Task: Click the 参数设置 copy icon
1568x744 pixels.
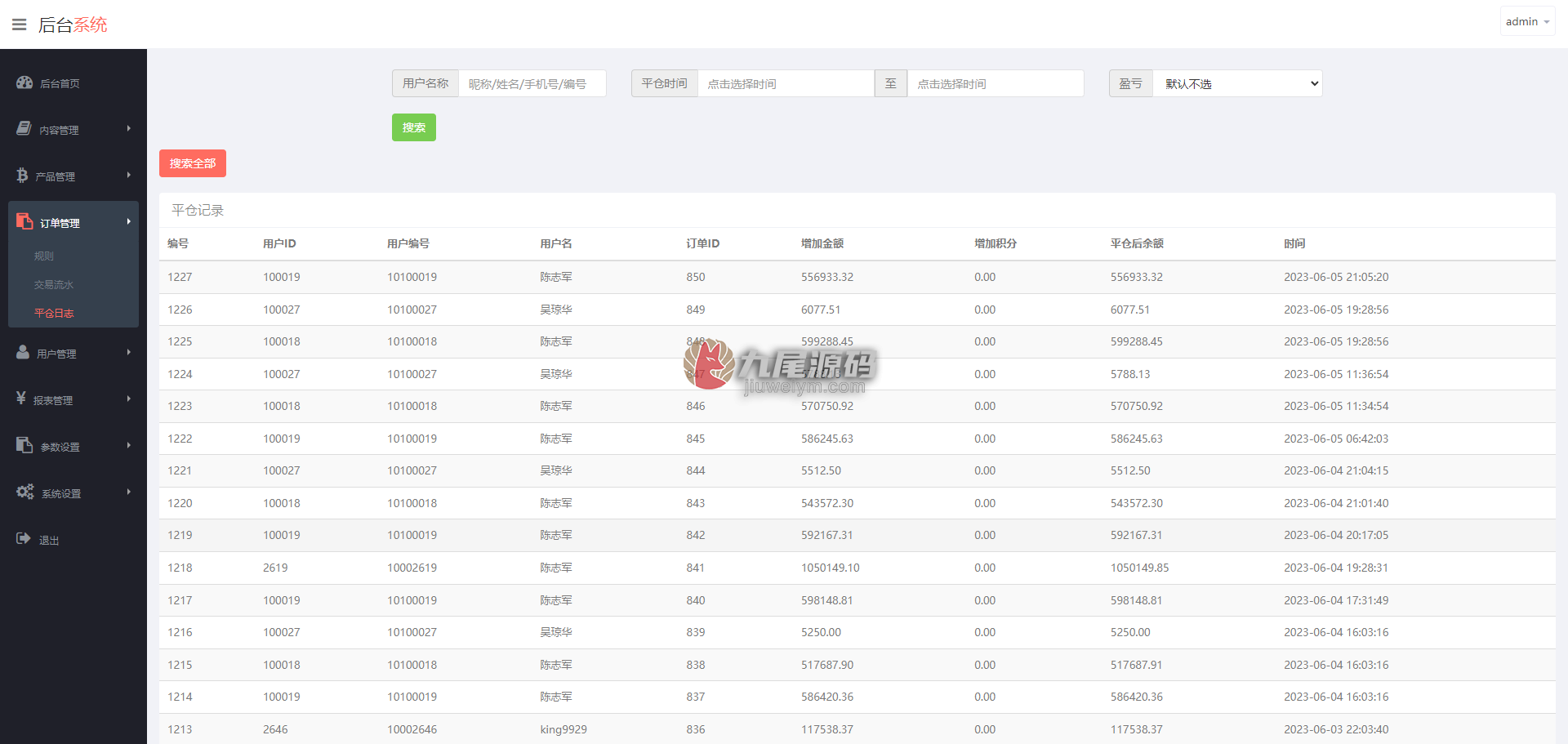Action: pos(24,445)
